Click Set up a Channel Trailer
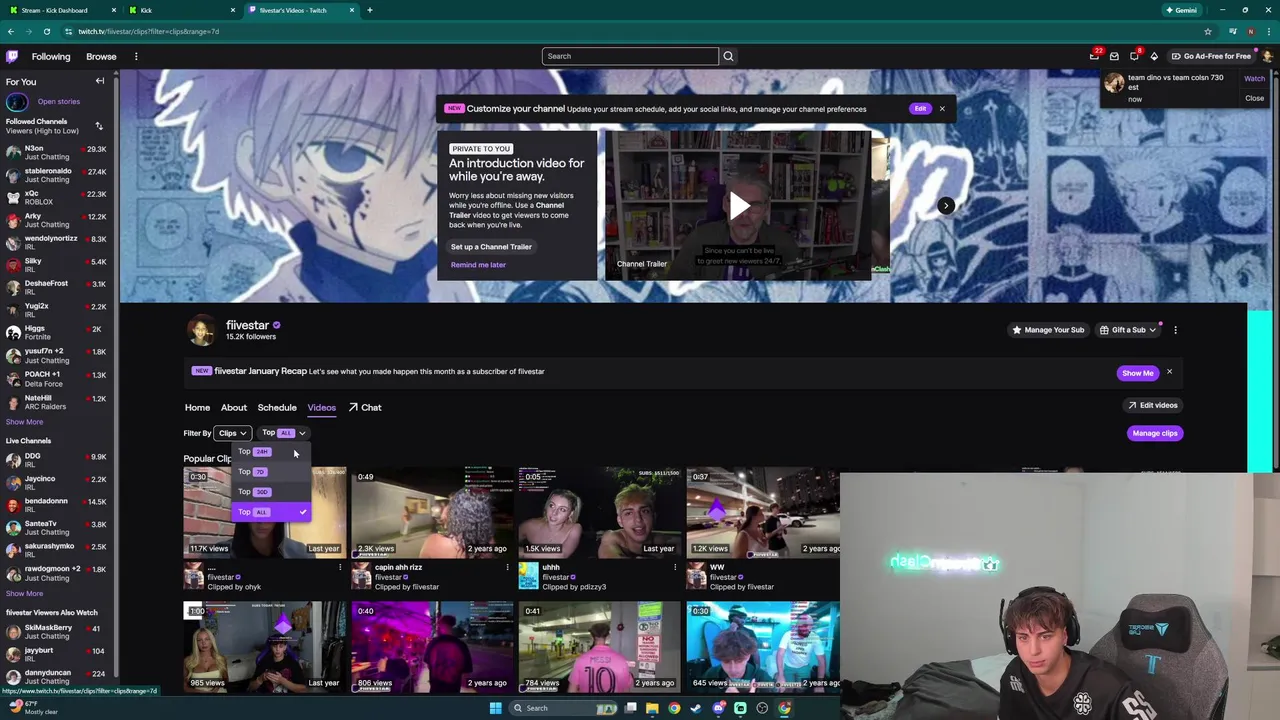This screenshot has height=720, width=1280. tap(491, 247)
